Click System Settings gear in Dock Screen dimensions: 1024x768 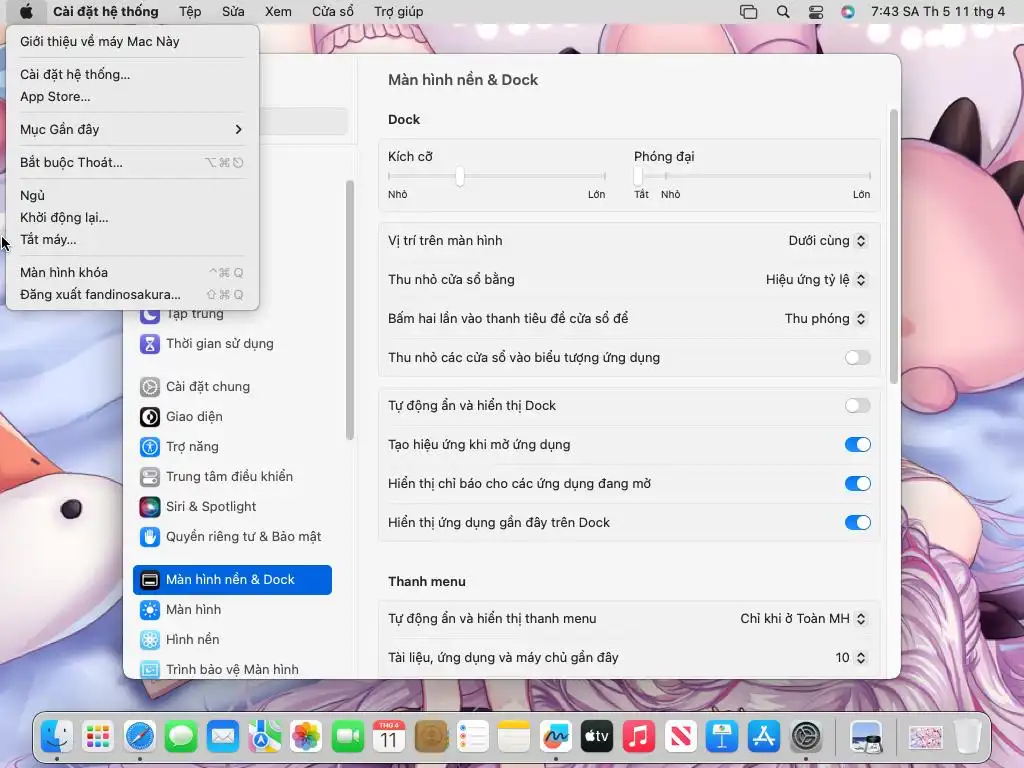click(x=805, y=737)
